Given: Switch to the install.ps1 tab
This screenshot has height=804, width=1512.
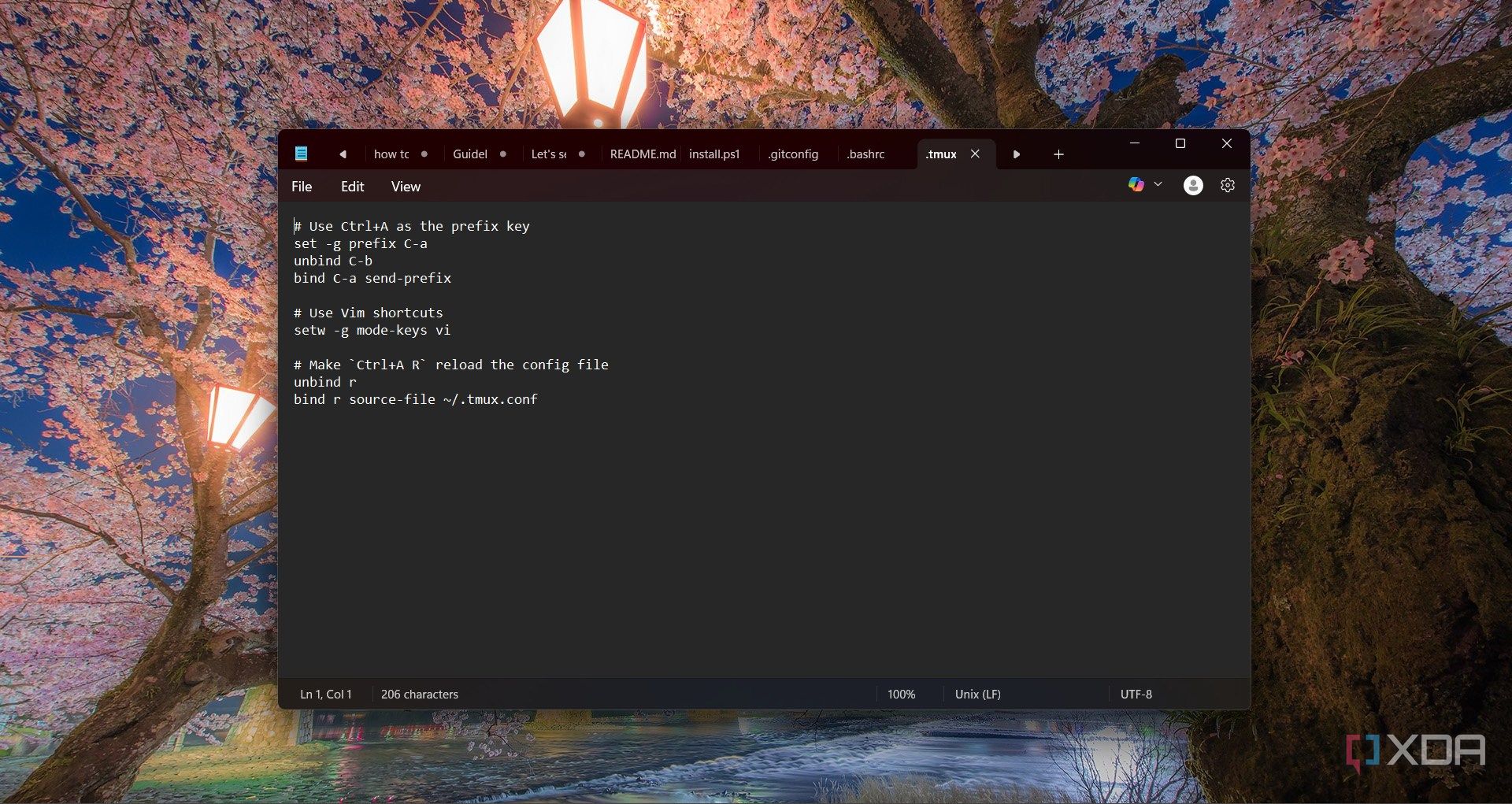Looking at the screenshot, I should pos(714,154).
